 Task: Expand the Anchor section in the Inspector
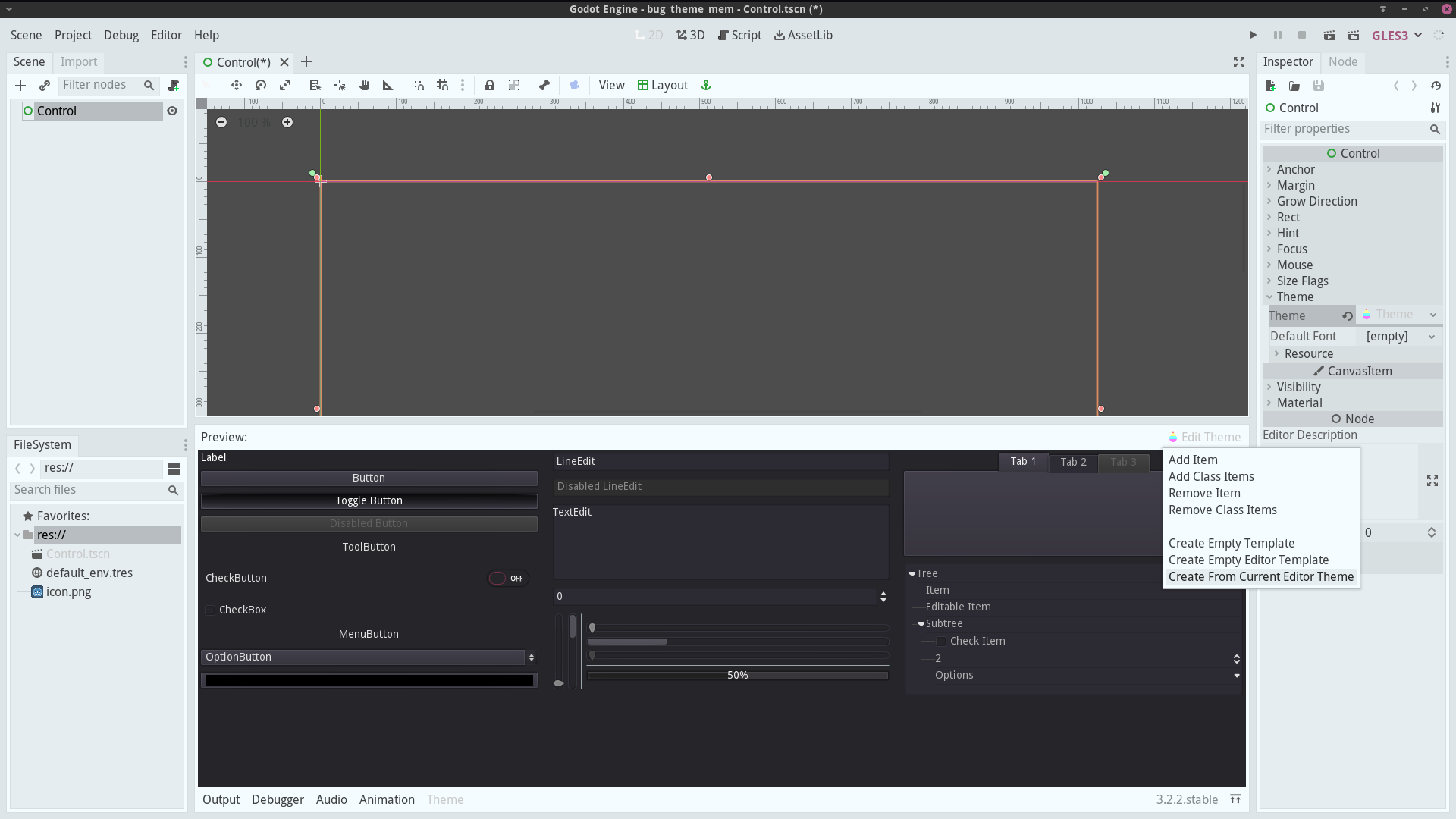point(1269,169)
